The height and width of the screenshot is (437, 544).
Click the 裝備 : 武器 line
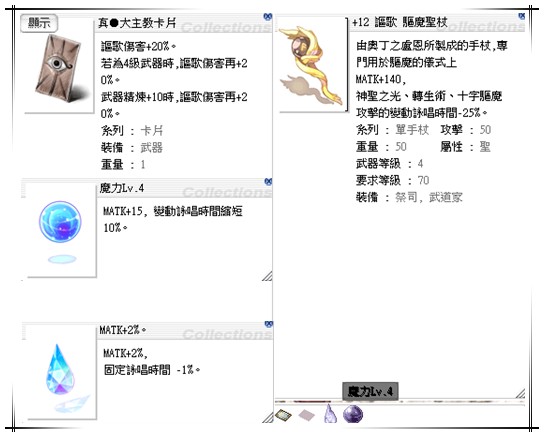[132, 147]
